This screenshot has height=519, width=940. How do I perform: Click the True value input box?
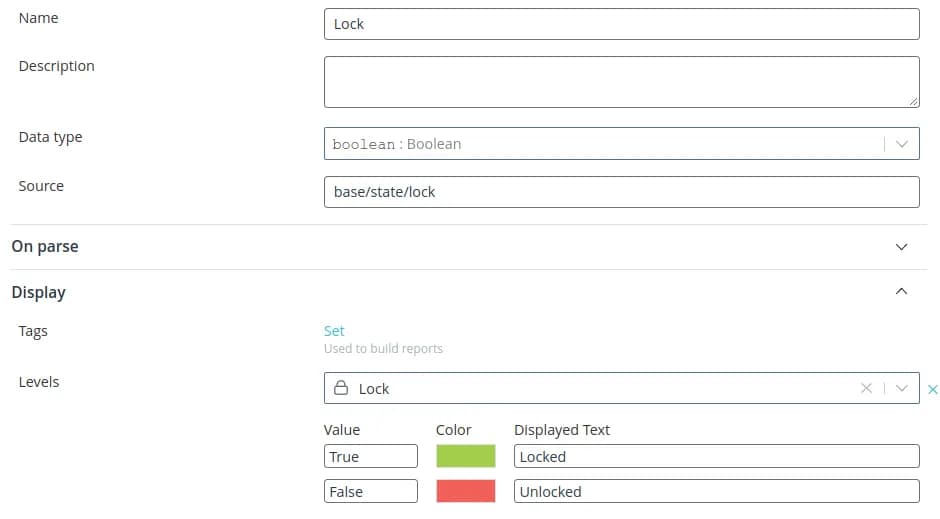click(370, 456)
